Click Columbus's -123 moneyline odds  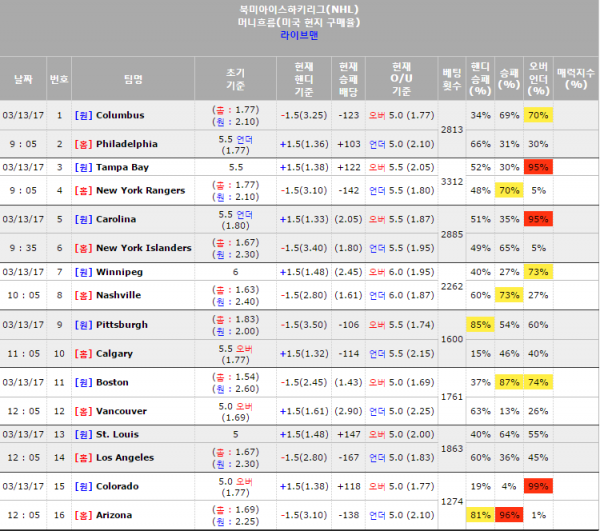tap(349, 115)
